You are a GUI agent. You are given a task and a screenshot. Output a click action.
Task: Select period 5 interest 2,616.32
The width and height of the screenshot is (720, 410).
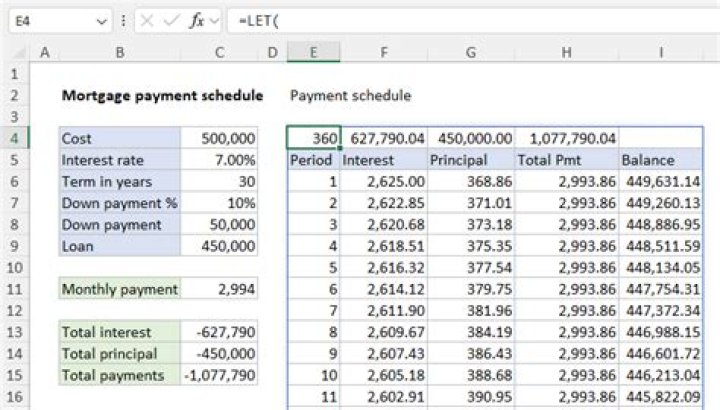click(x=384, y=267)
